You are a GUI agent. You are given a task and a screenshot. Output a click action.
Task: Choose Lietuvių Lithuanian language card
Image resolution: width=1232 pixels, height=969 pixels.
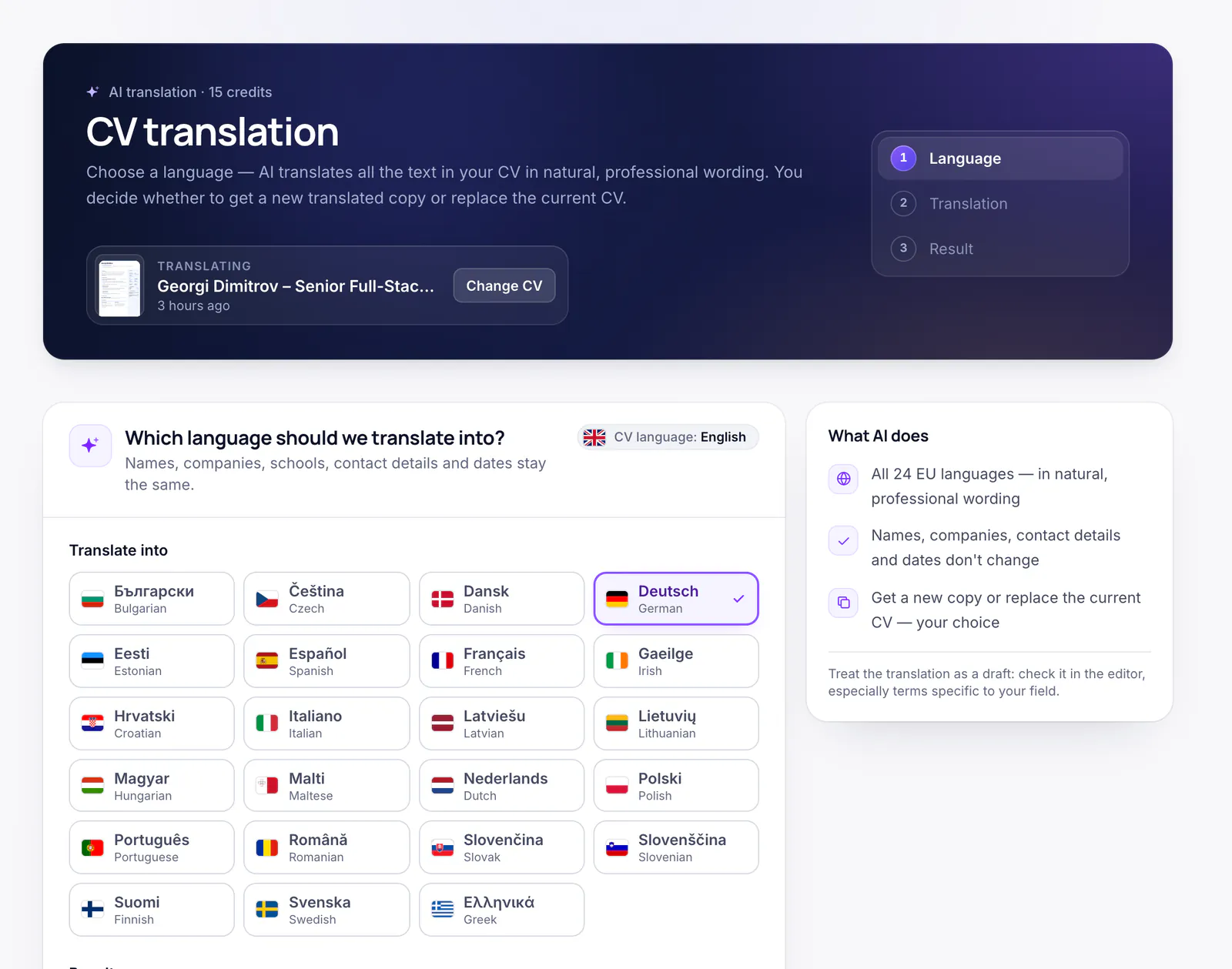(x=676, y=723)
